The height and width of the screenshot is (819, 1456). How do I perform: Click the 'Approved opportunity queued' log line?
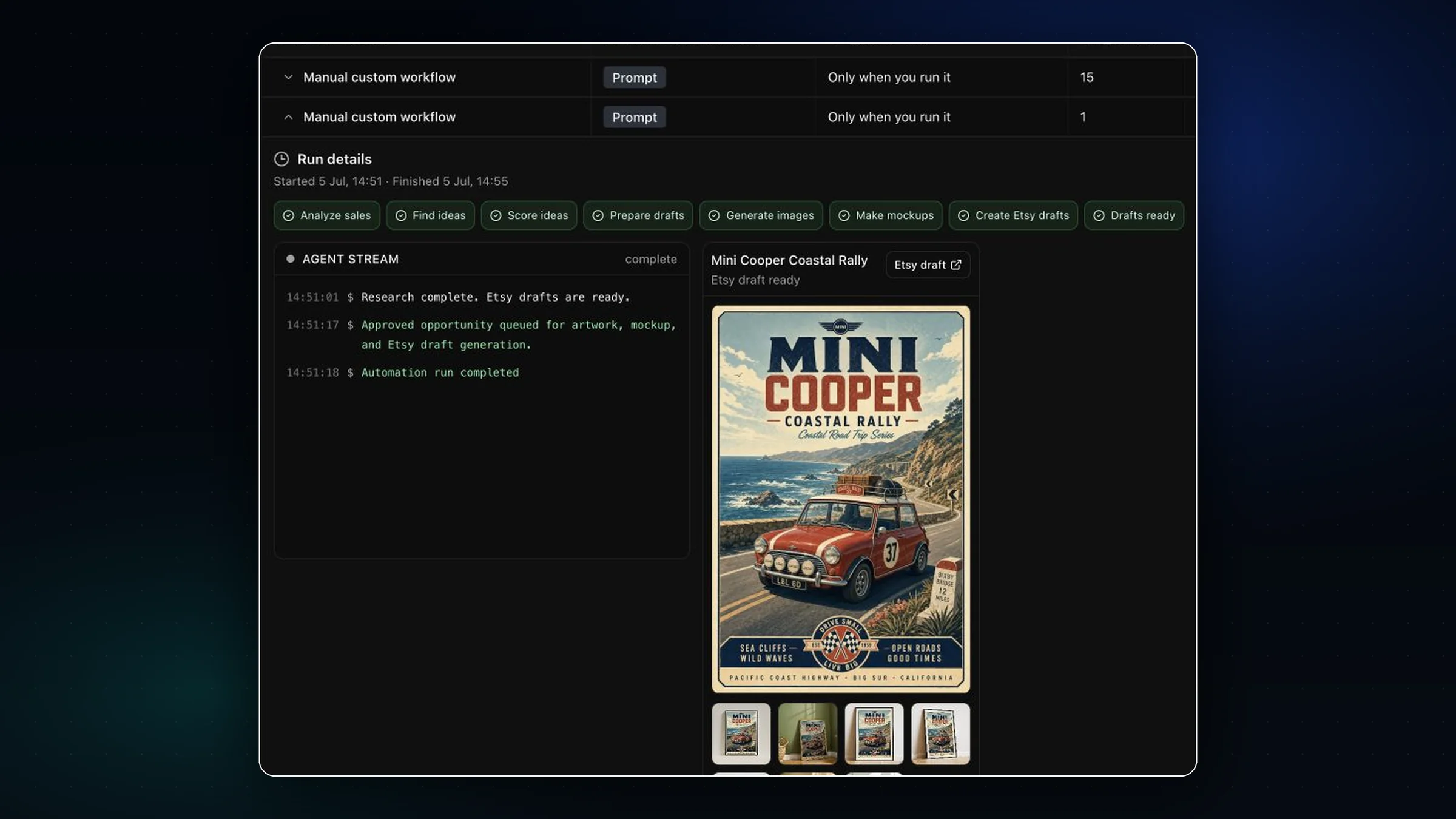pos(519,335)
